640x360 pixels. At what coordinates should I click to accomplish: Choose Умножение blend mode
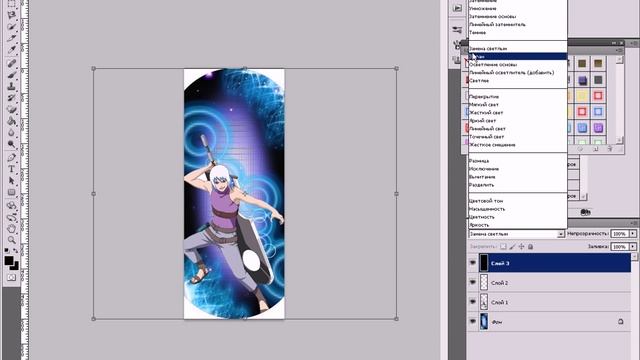coord(518,8)
